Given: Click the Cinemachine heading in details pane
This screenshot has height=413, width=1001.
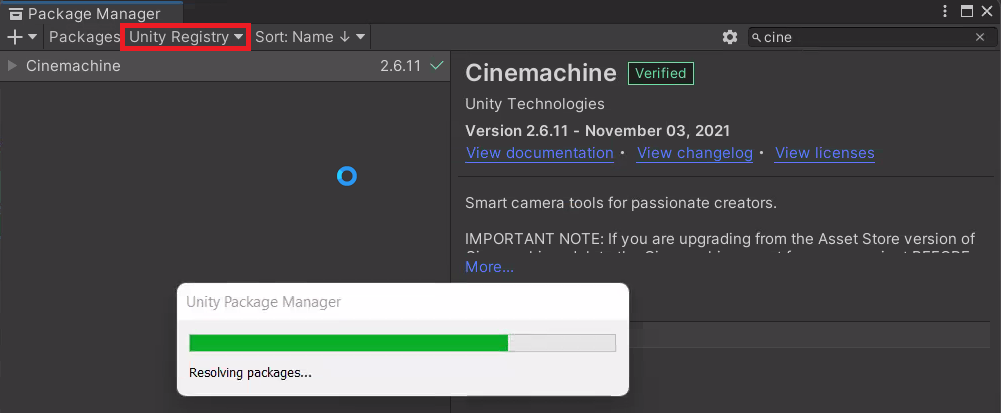Looking at the screenshot, I should pos(541,73).
